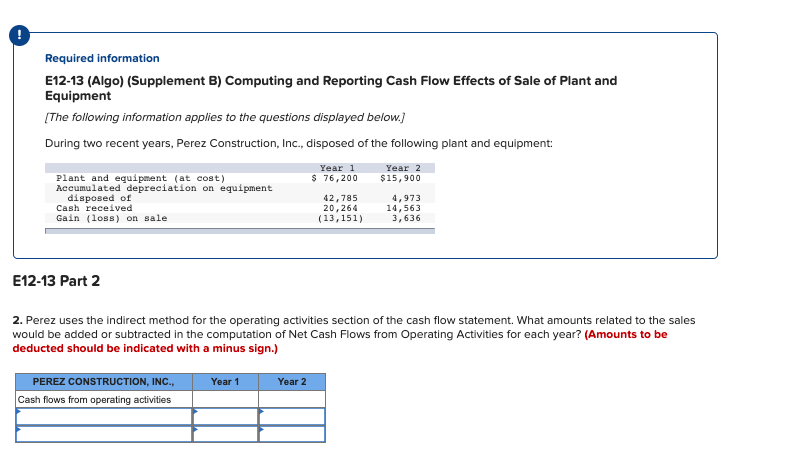Click Year 2 cell in first input row
Viewport: 802px width, 470px height.
(292, 416)
